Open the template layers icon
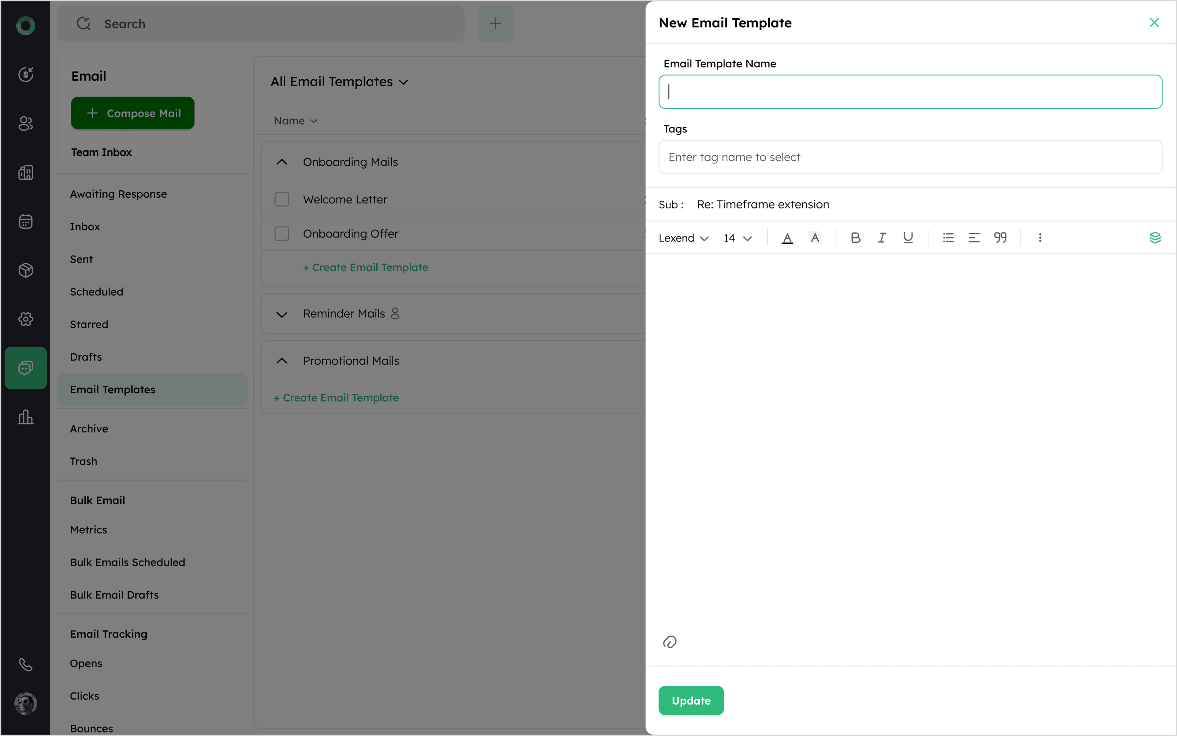The height and width of the screenshot is (736, 1177). point(1155,238)
